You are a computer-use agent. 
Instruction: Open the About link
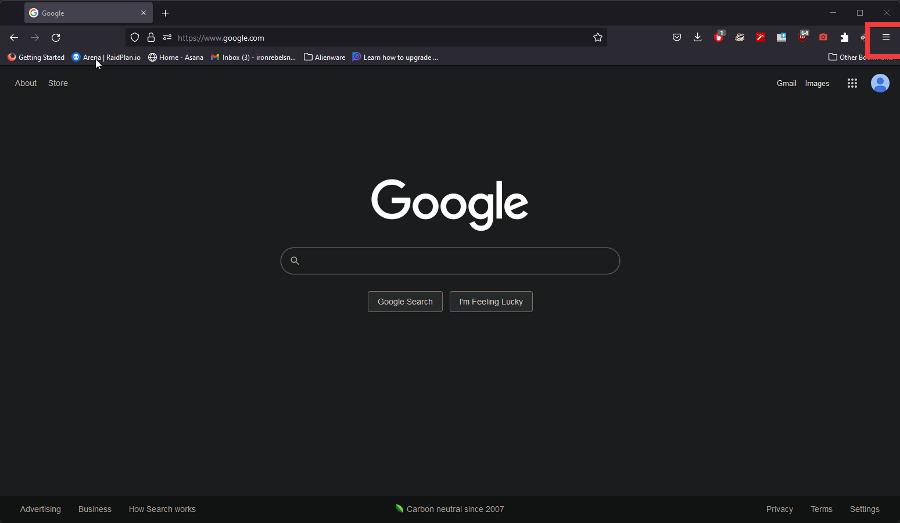pyautogui.click(x=26, y=83)
